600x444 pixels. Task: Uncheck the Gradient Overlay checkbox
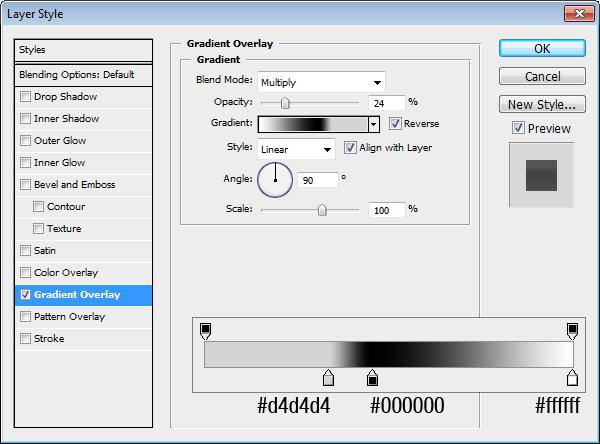pos(25,295)
